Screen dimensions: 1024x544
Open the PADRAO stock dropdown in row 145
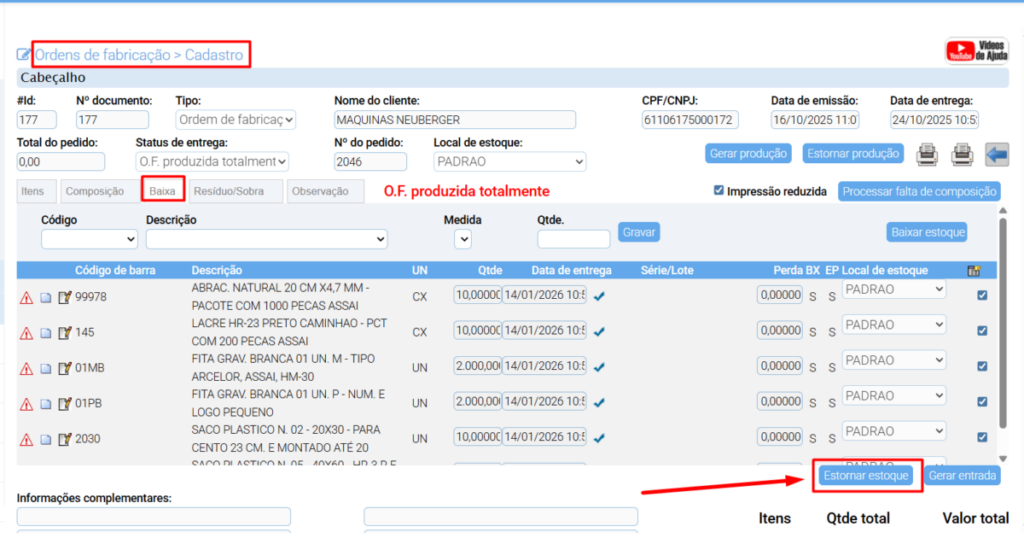tap(894, 325)
